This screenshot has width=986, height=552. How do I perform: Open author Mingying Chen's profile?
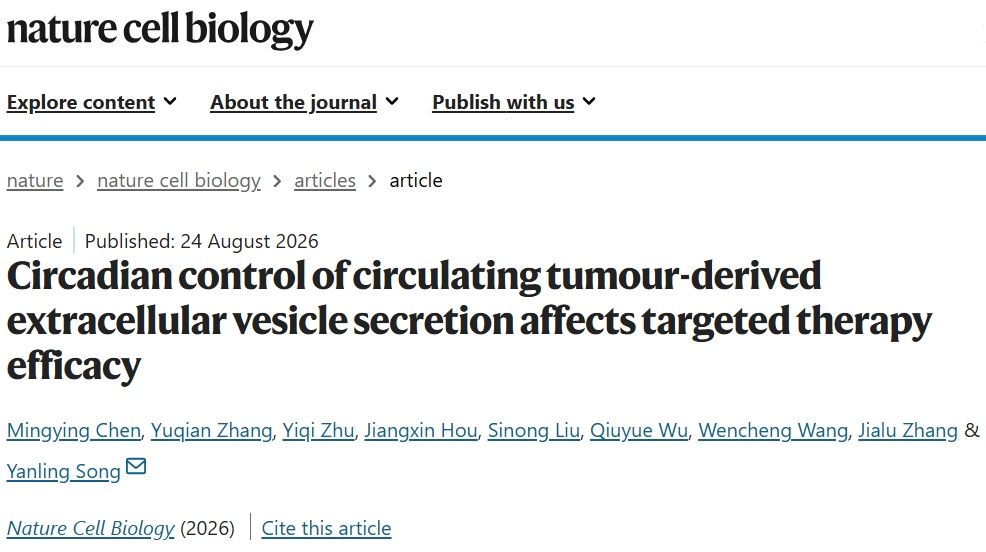point(74,431)
